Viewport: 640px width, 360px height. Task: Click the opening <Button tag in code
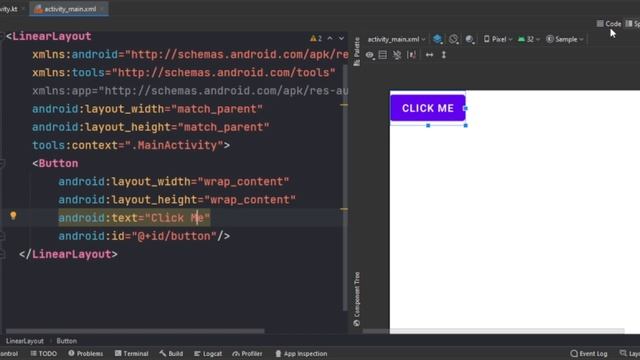[55, 163]
